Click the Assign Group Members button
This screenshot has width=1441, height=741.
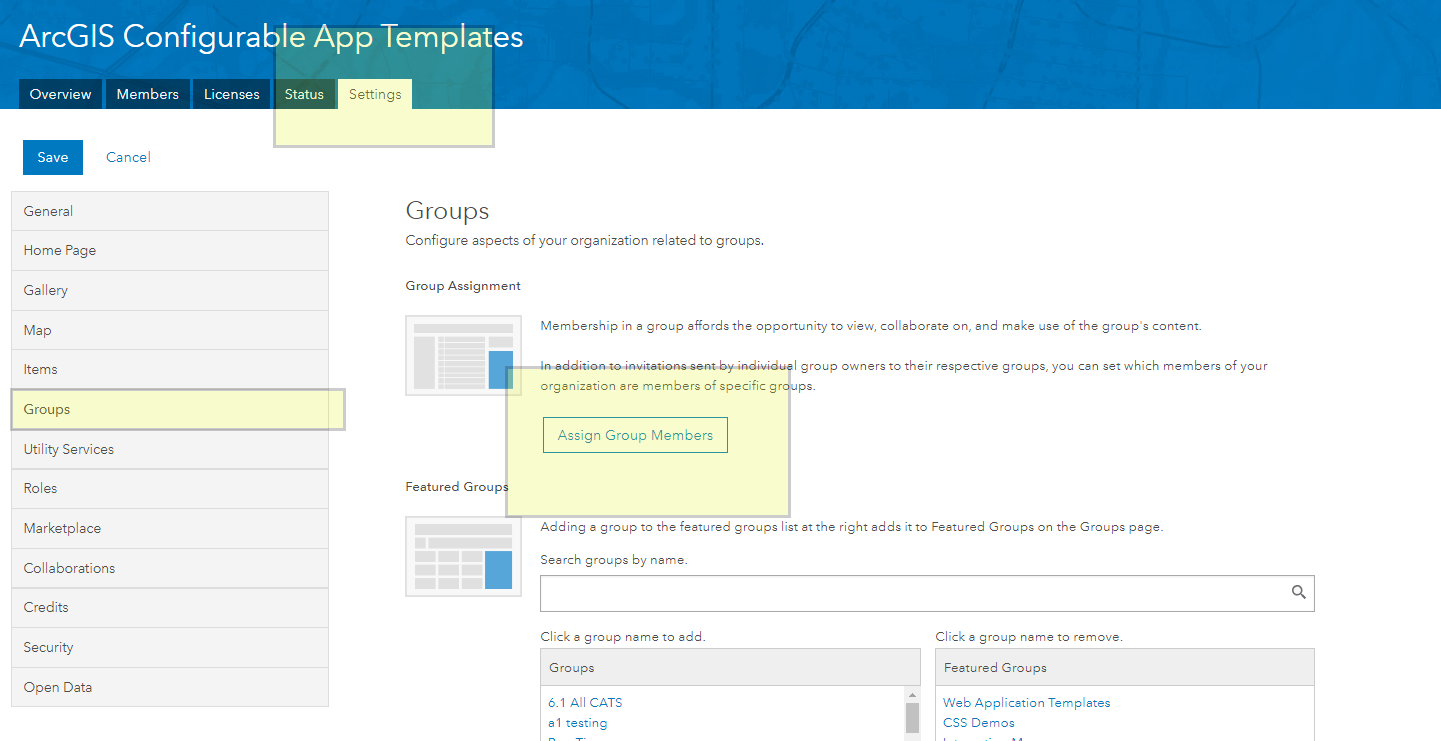(x=635, y=435)
